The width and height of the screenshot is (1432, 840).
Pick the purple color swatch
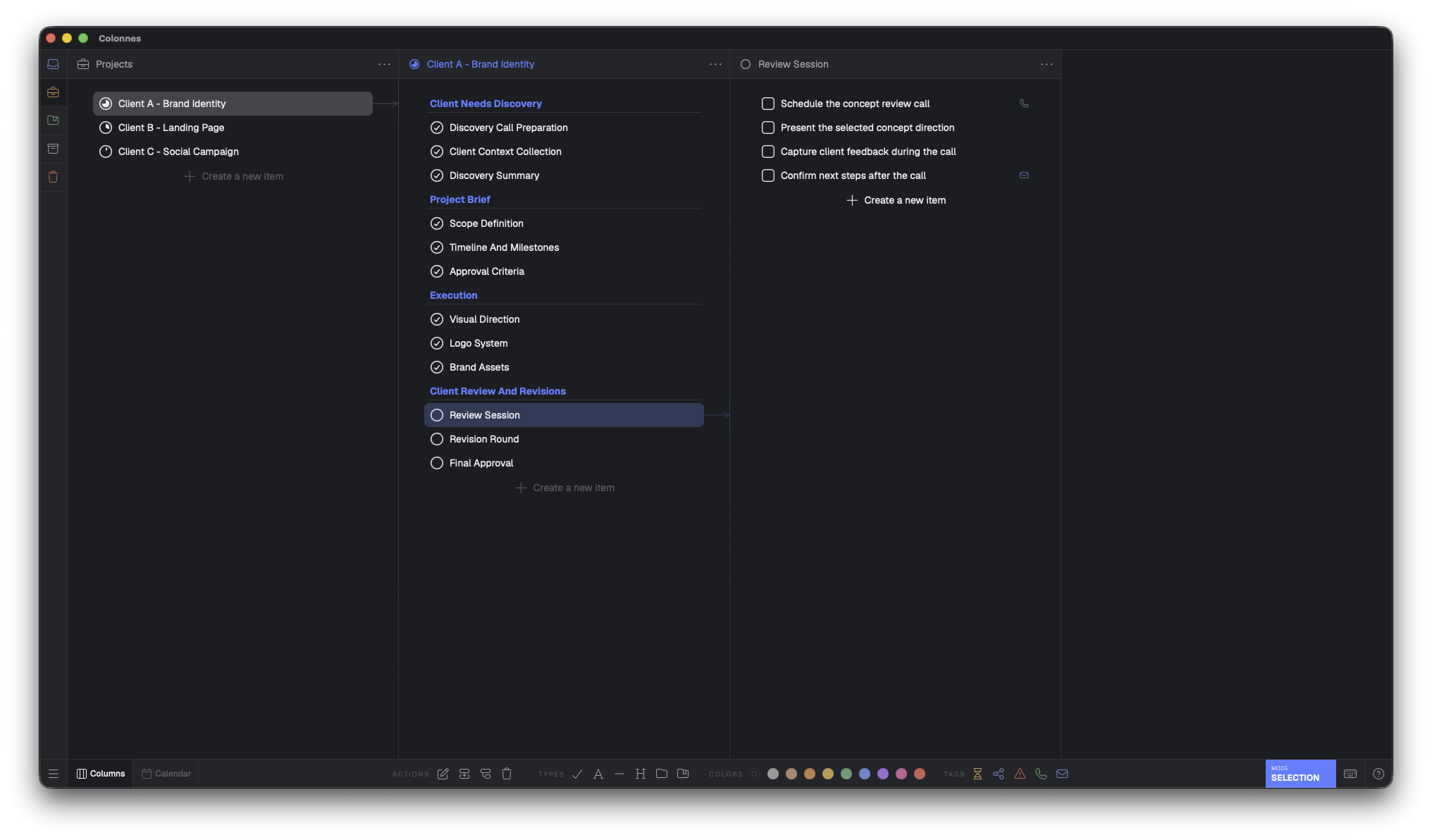click(x=883, y=774)
